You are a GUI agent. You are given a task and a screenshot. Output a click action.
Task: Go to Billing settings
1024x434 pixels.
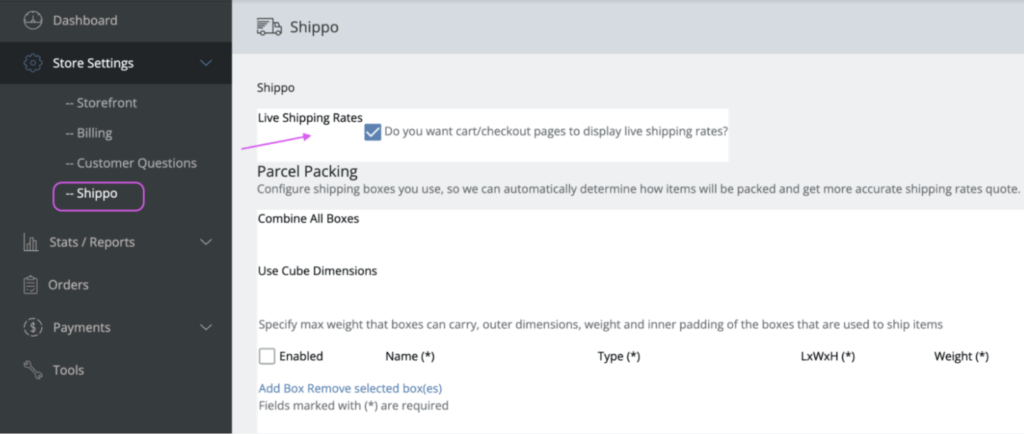tap(88, 133)
